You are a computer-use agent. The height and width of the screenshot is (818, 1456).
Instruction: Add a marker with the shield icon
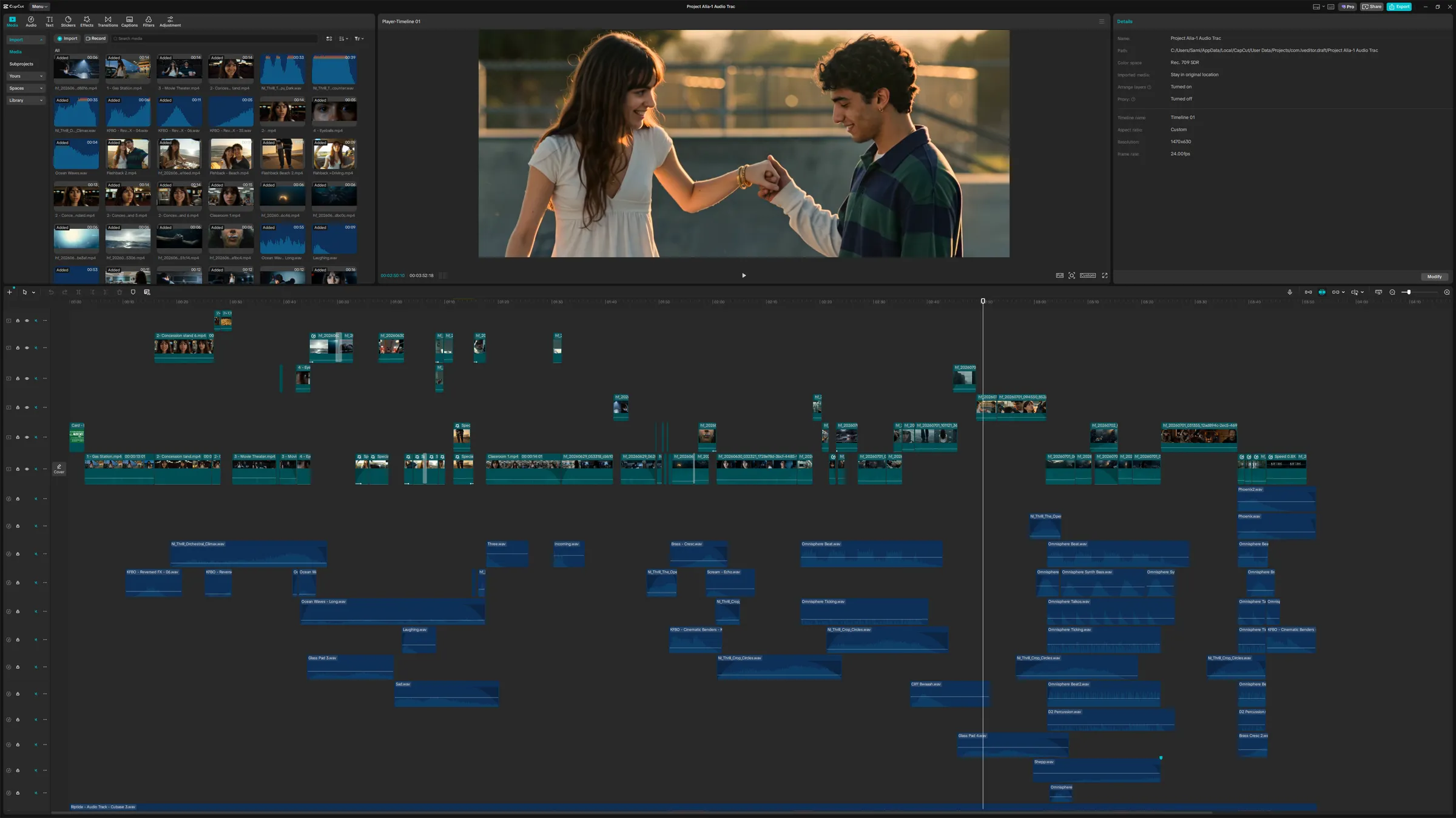click(x=133, y=292)
